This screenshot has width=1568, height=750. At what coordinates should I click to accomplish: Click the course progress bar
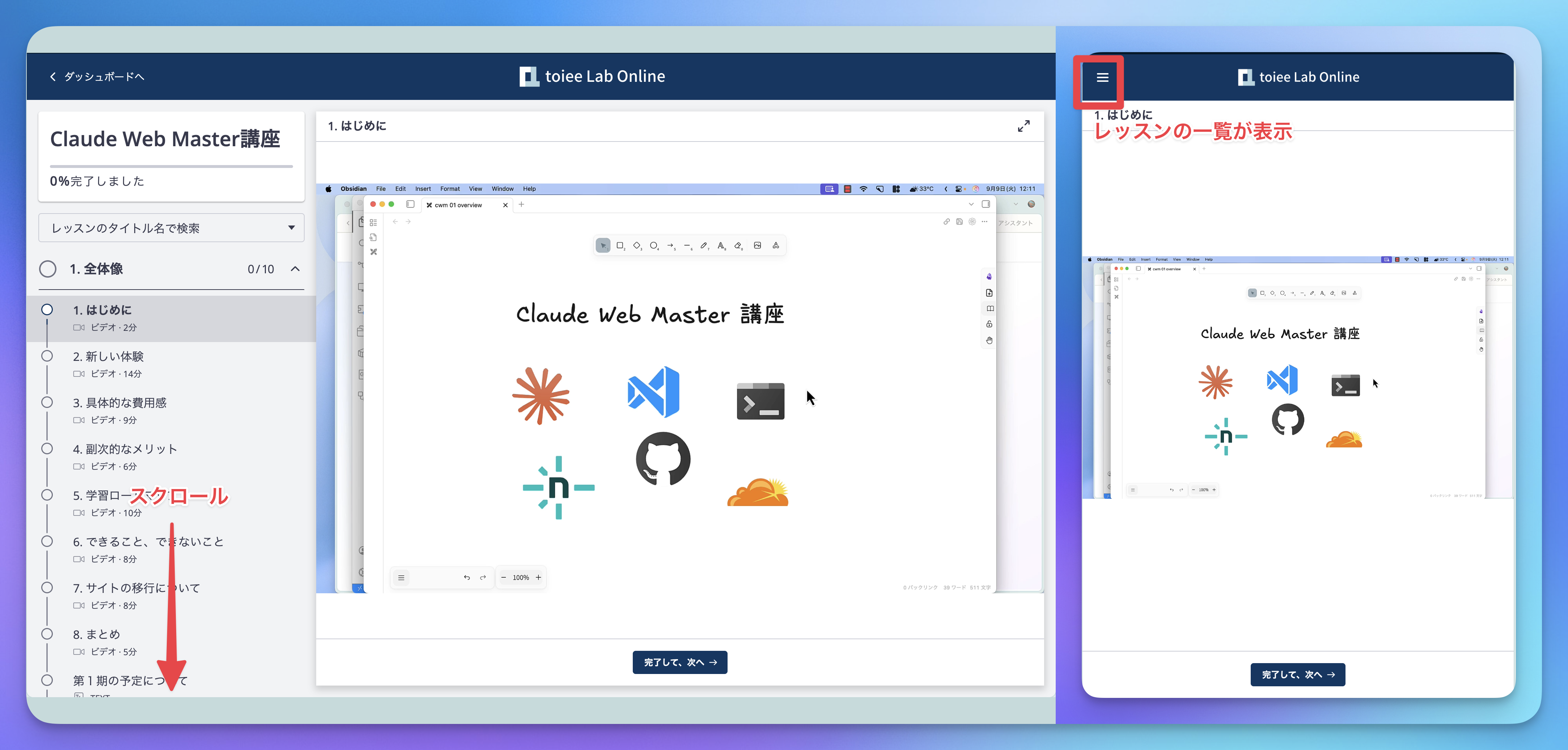[171, 166]
